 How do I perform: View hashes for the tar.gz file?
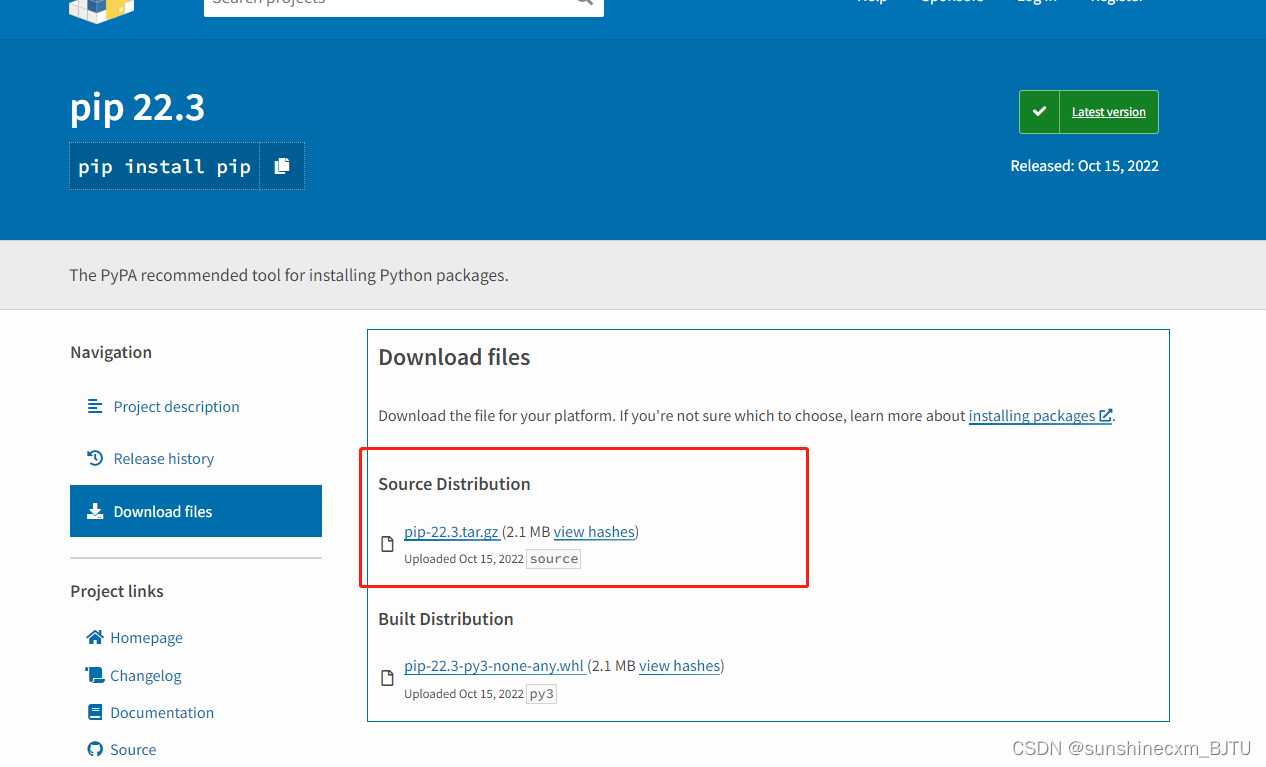594,532
